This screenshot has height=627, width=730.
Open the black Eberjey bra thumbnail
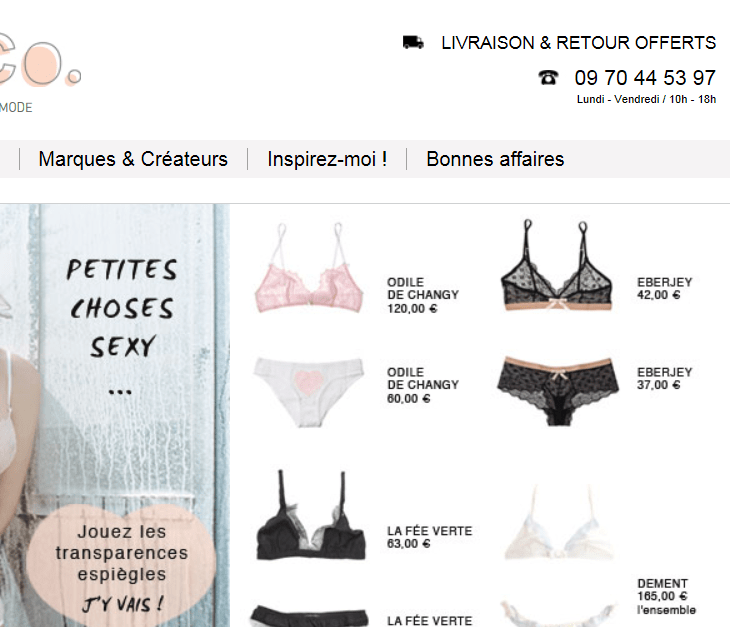click(556, 265)
